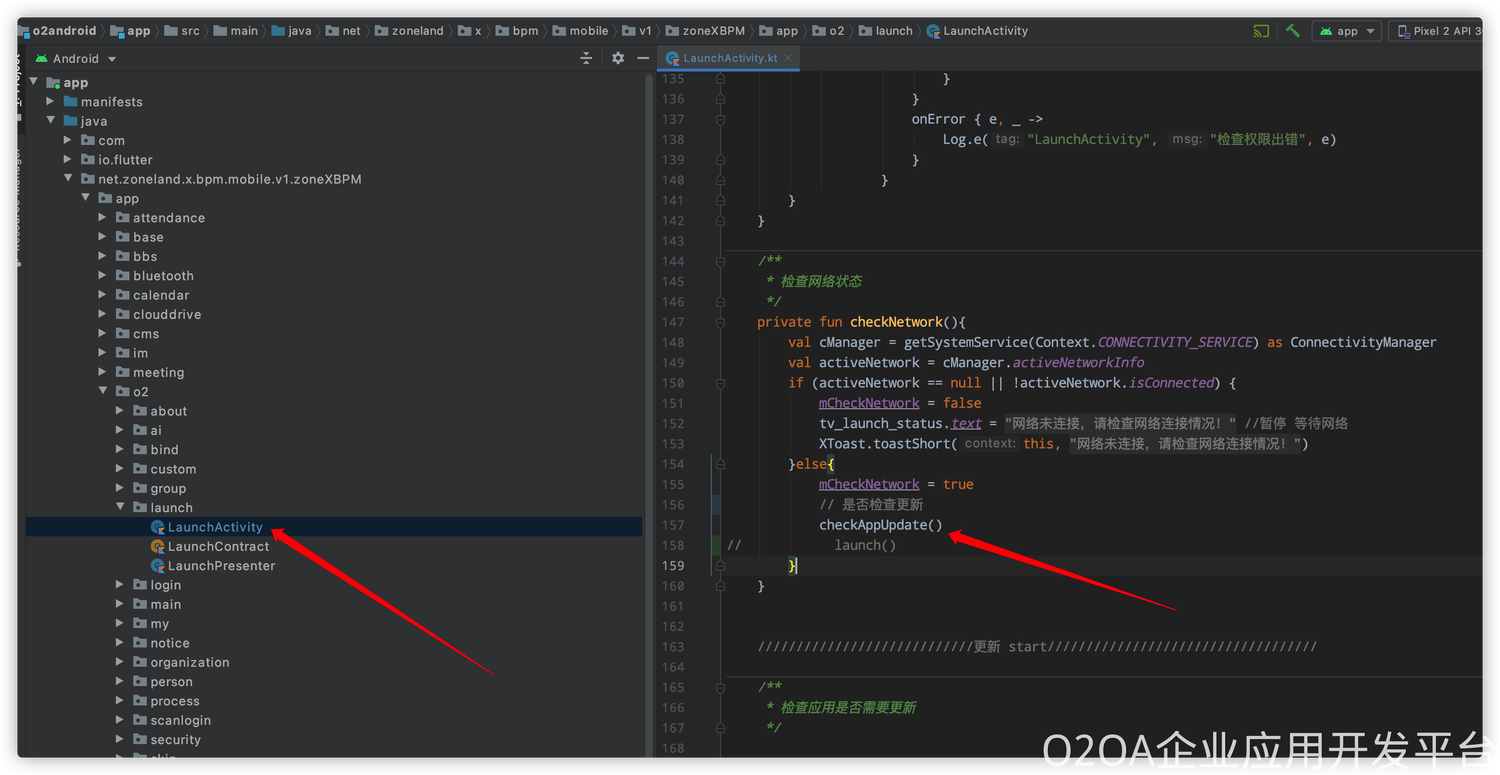1500x775 pixels.
Task: Open LaunchContract file in project tree
Action: [218, 546]
